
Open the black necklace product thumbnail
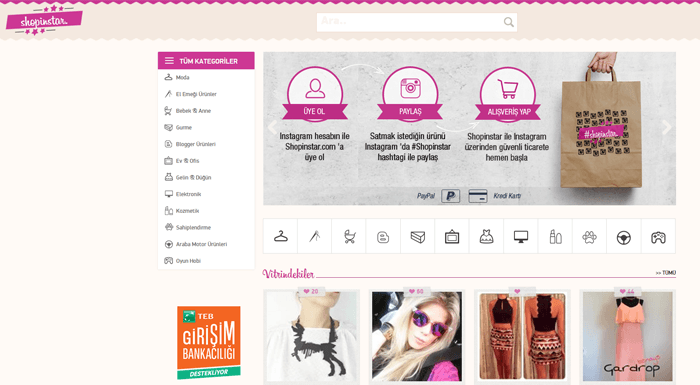312,337
